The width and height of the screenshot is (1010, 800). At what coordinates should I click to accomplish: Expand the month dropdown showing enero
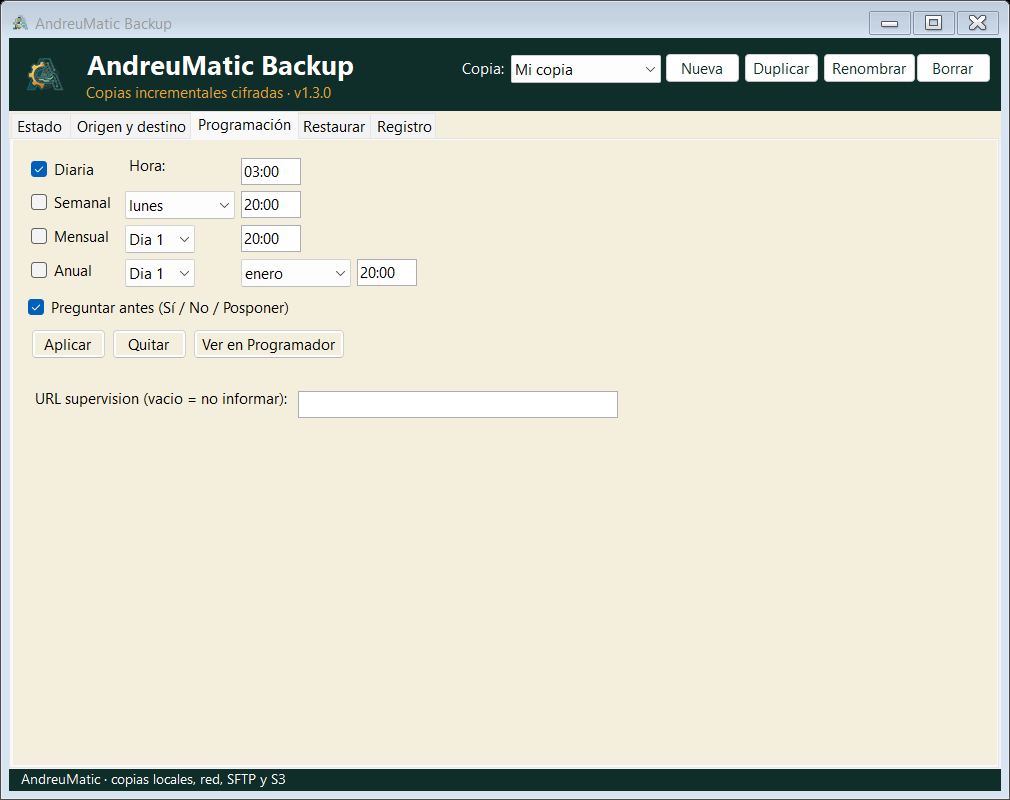click(x=296, y=273)
